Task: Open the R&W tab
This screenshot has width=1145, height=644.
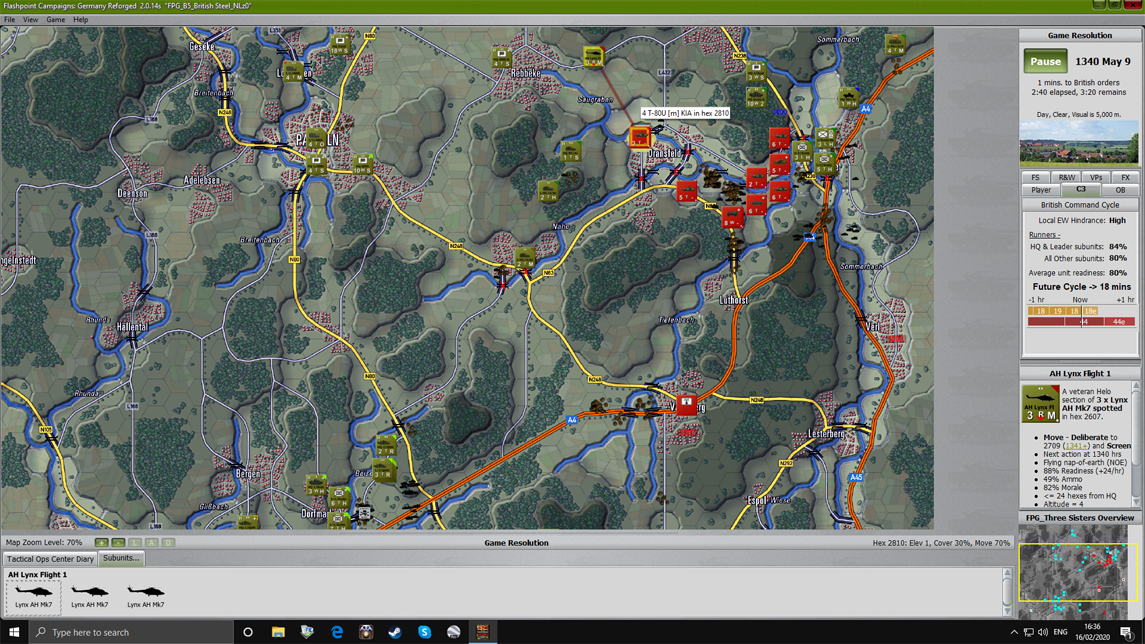Action: click(x=1066, y=177)
